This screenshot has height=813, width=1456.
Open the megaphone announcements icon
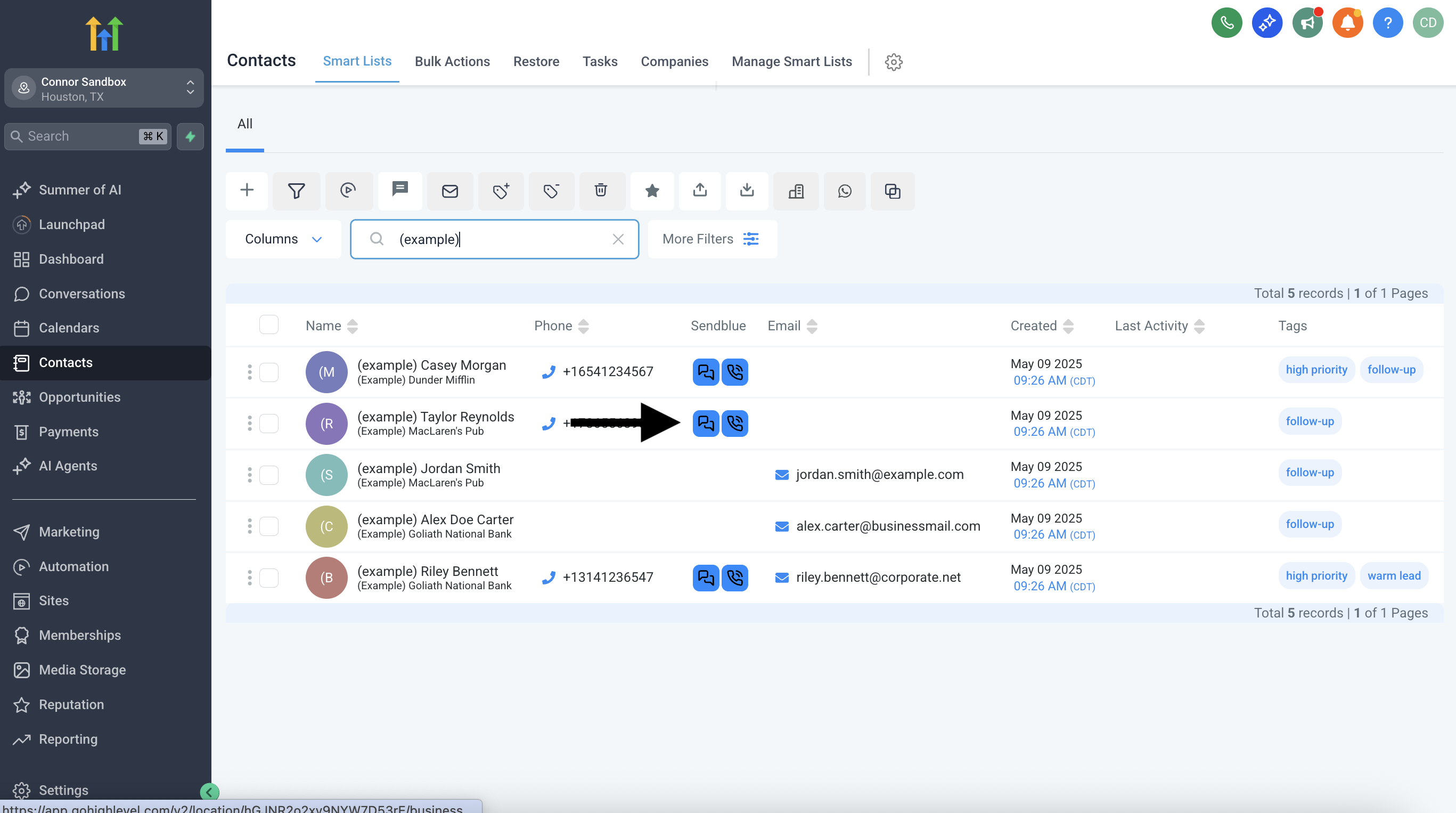(x=1307, y=22)
